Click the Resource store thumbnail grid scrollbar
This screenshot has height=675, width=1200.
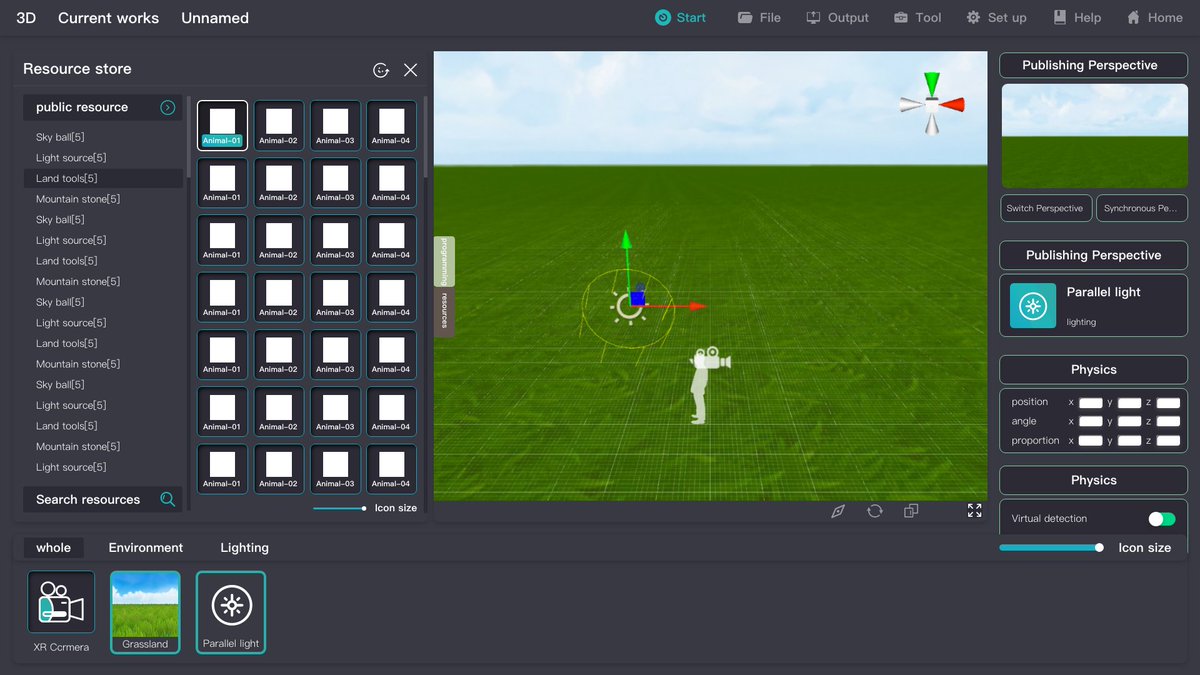click(x=425, y=137)
